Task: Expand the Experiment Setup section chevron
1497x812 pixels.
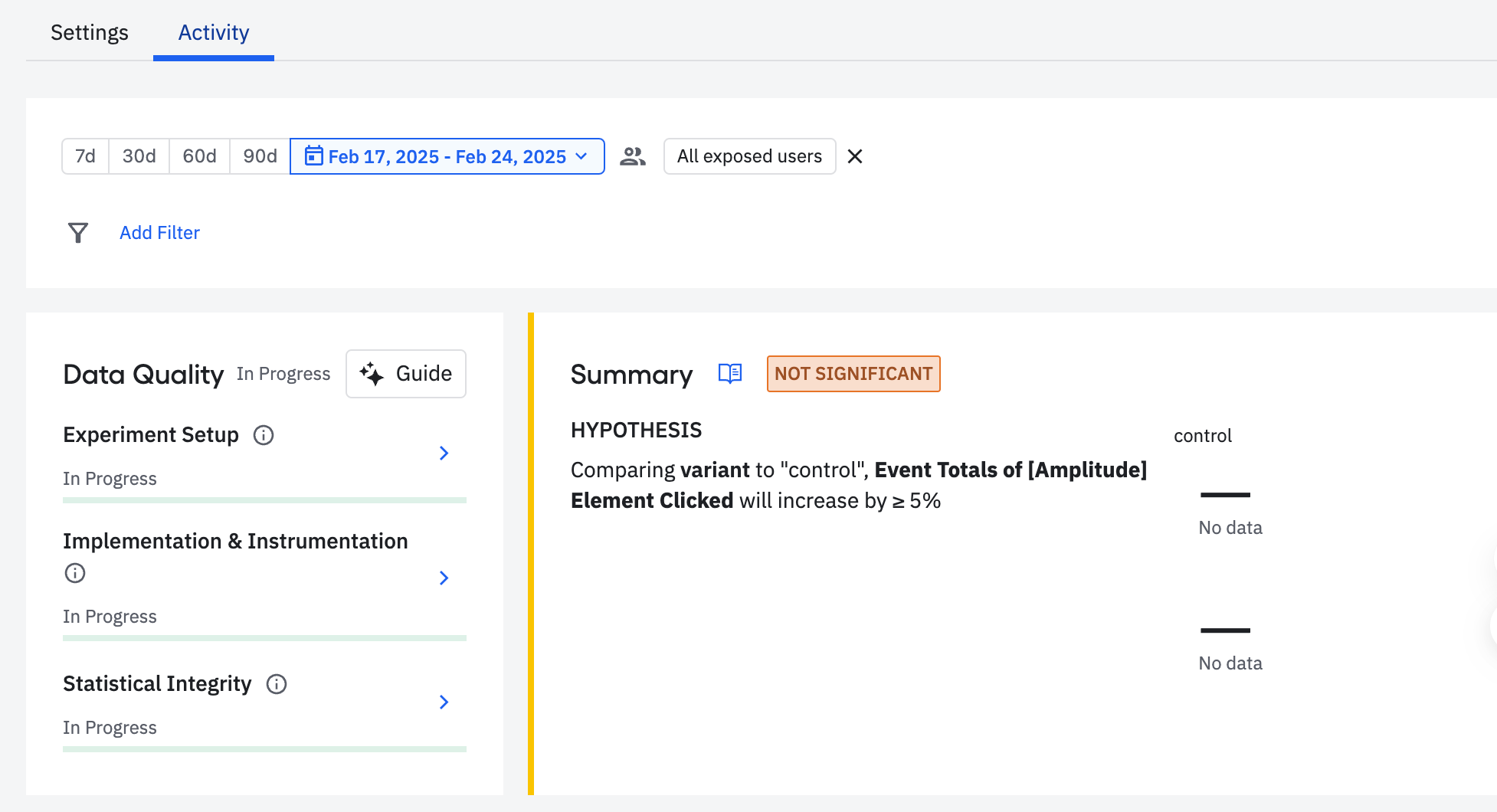Action: (444, 453)
